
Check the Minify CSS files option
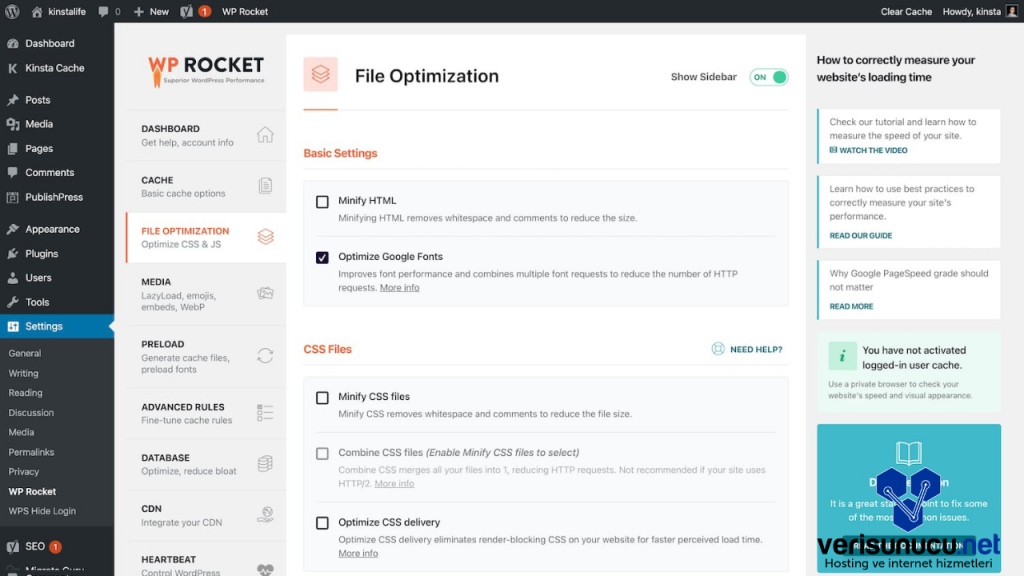[322, 397]
